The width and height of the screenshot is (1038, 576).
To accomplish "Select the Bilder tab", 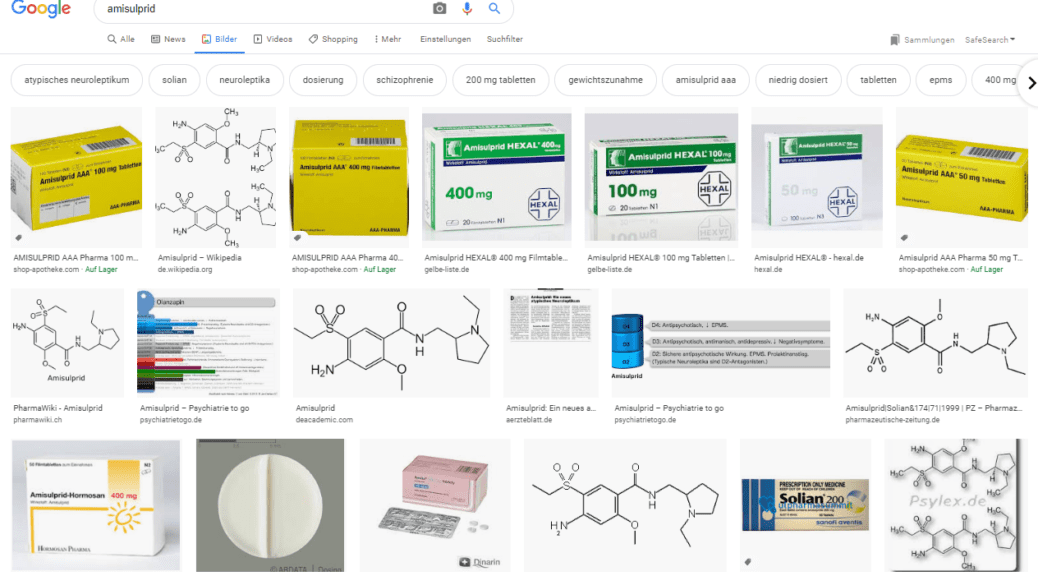I will coord(219,39).
